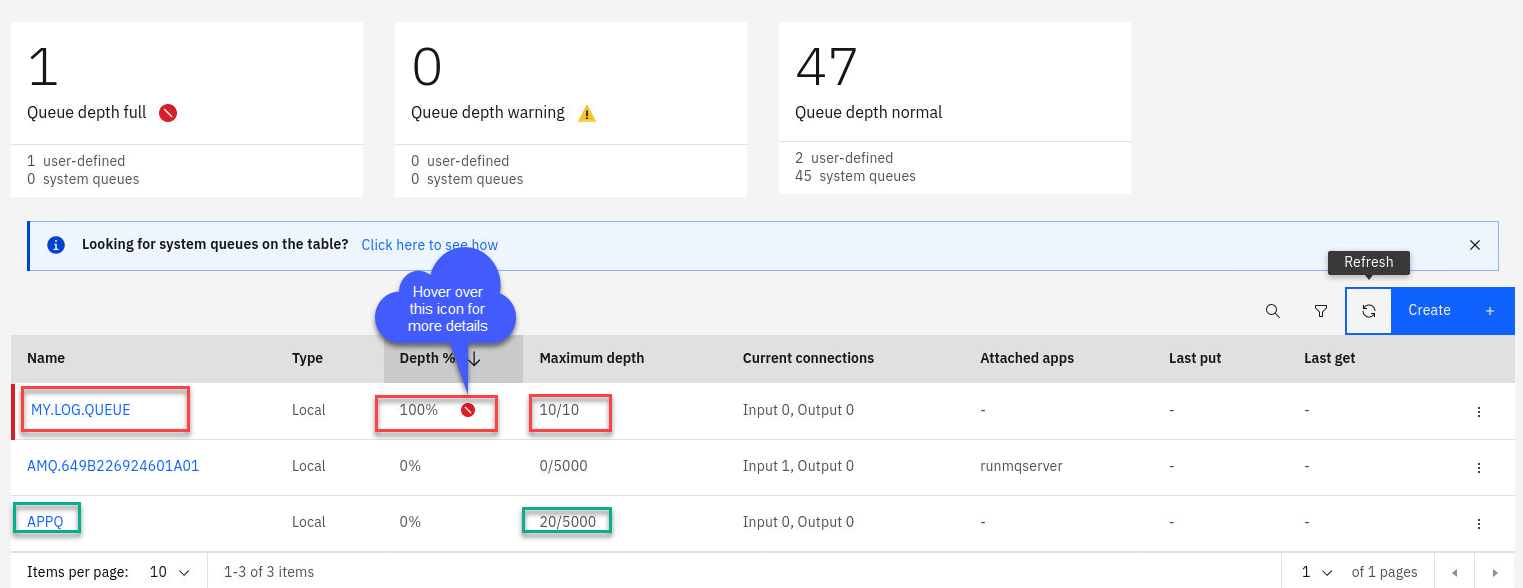Open the 'Click here to see how' link
The width and height of the screenshot is (1523, 588).
(x=429, y=245)
